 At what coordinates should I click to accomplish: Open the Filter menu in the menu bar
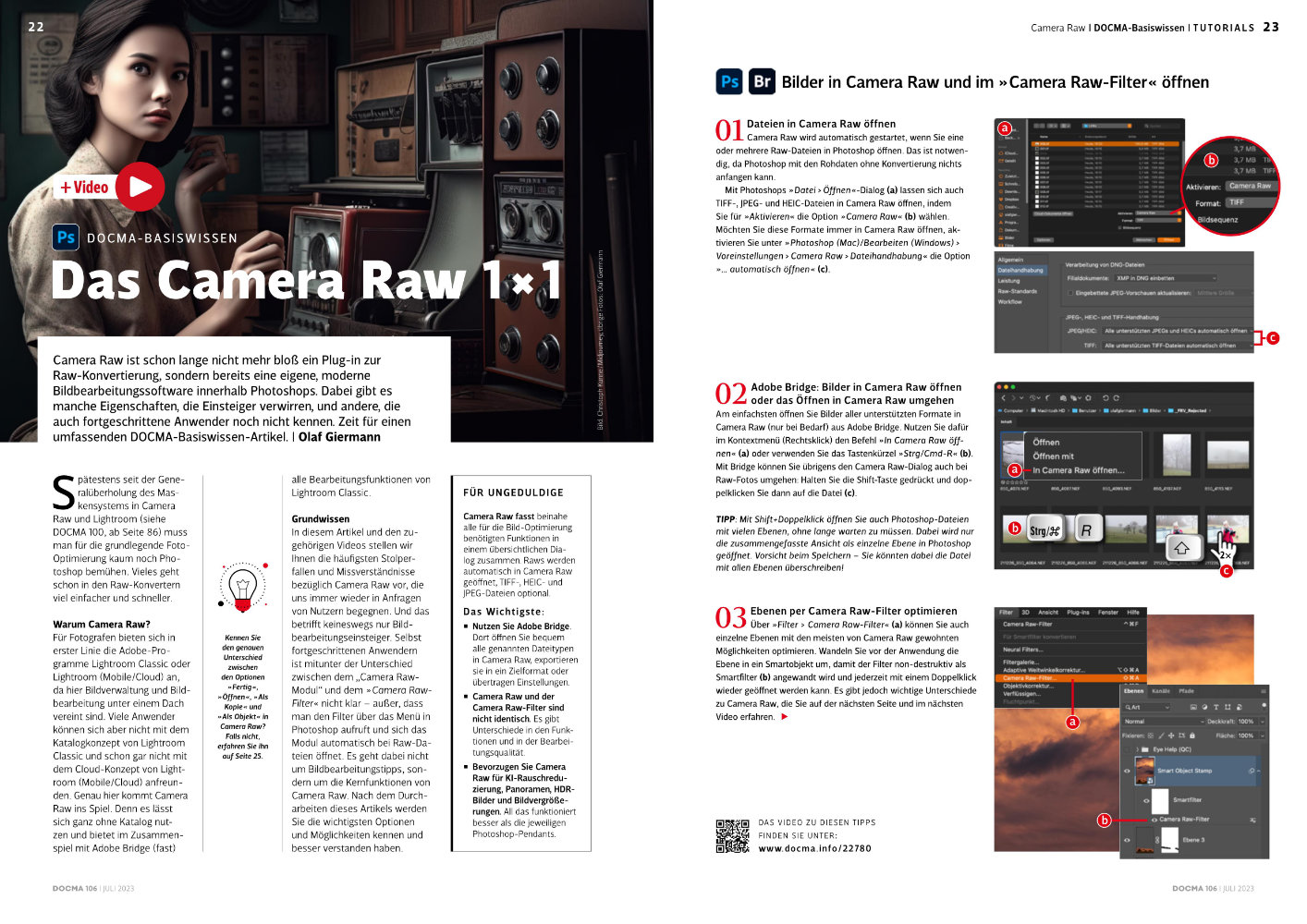tap(1007, 612)
